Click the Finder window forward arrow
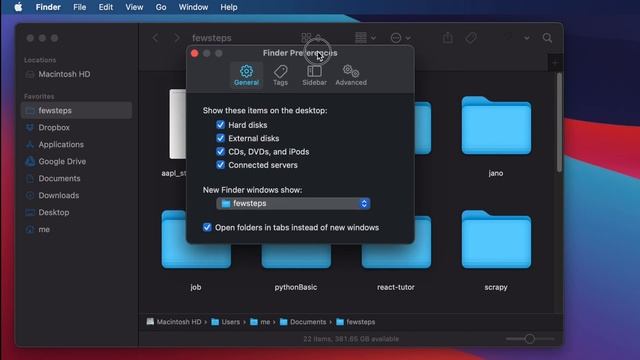Viewport: 640px width, 360px height. pos(177,38)
